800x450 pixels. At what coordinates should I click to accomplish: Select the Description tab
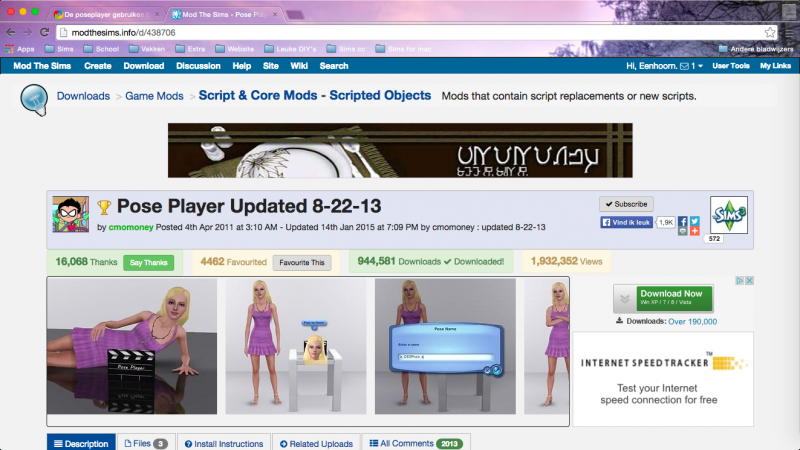tap(81, 443)
